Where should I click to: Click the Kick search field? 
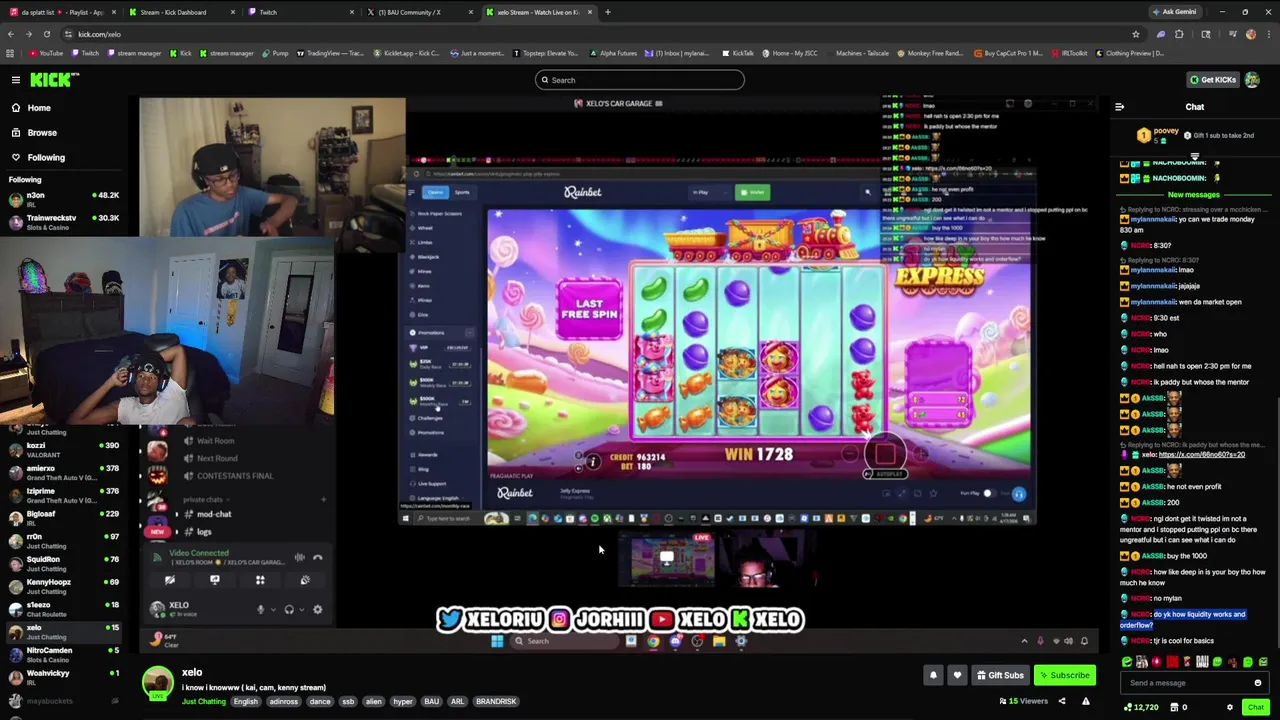[x=640, y=80]
